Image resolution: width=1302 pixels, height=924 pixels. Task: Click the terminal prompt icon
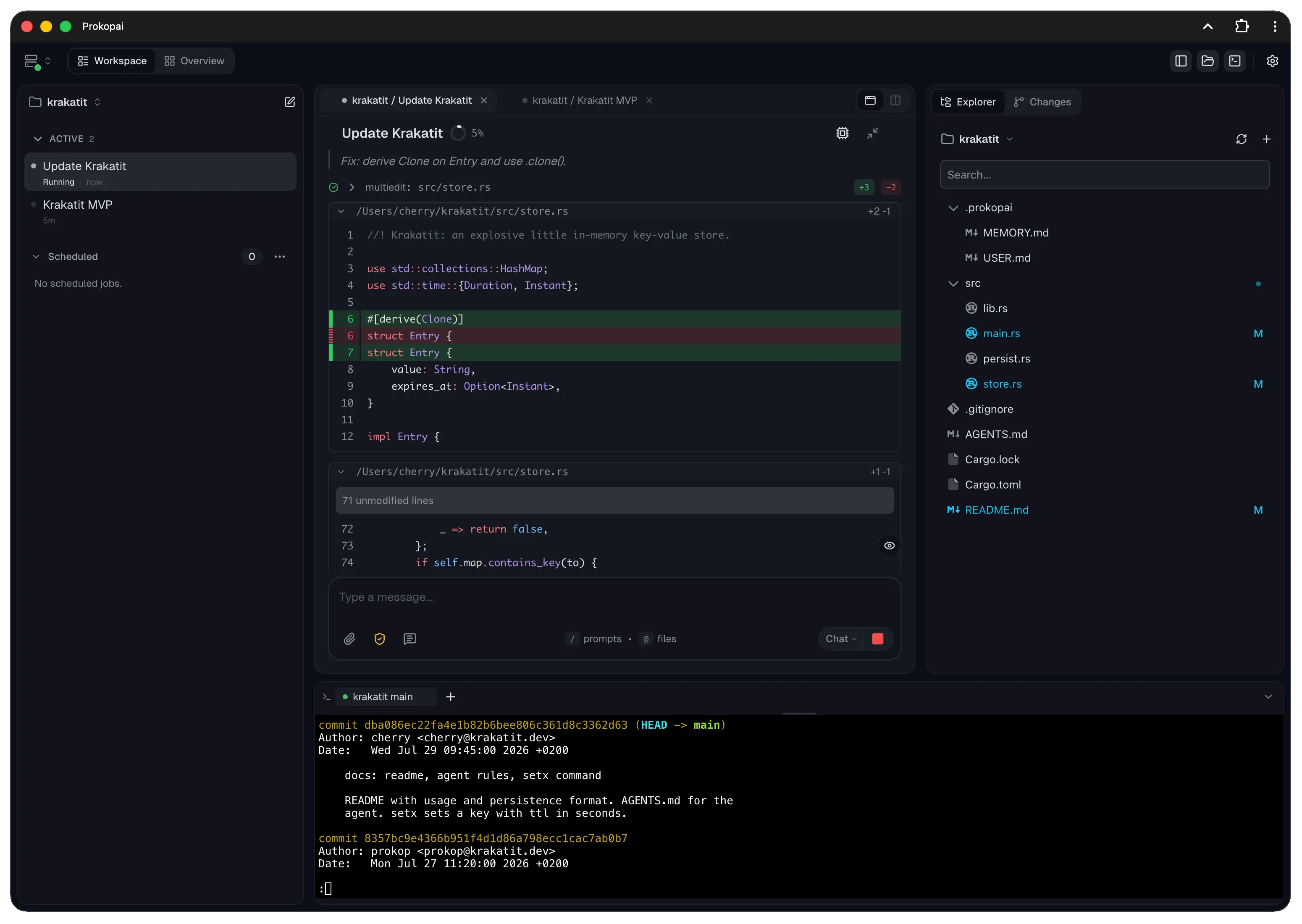click(326, 697)
